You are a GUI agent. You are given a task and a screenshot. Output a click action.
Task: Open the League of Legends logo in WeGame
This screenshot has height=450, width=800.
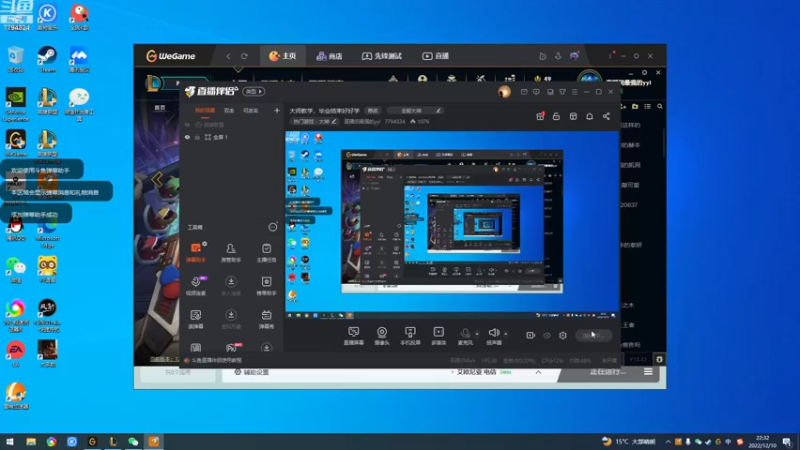[x=153, y=83]
